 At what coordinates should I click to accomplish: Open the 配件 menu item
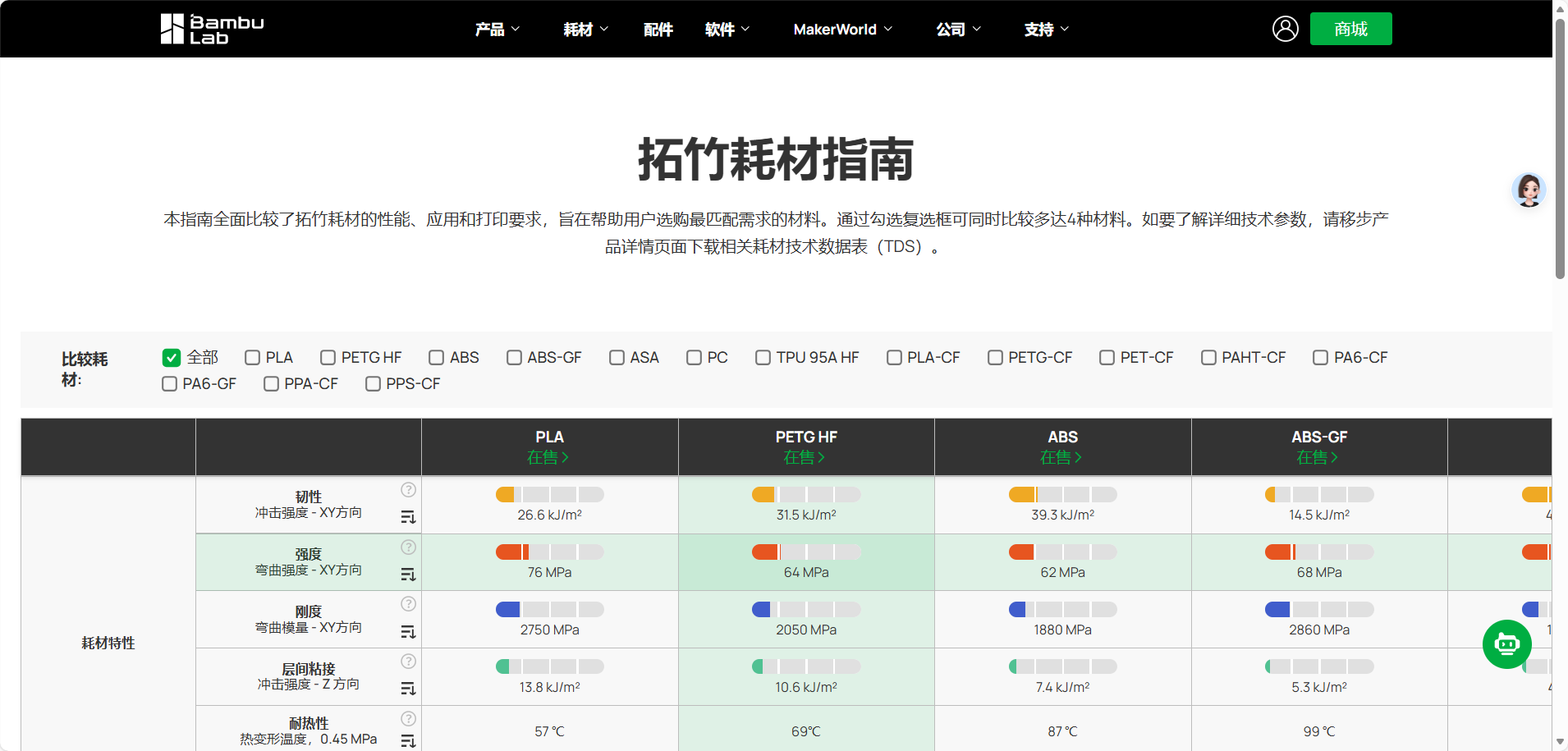[x=658, y=30]
